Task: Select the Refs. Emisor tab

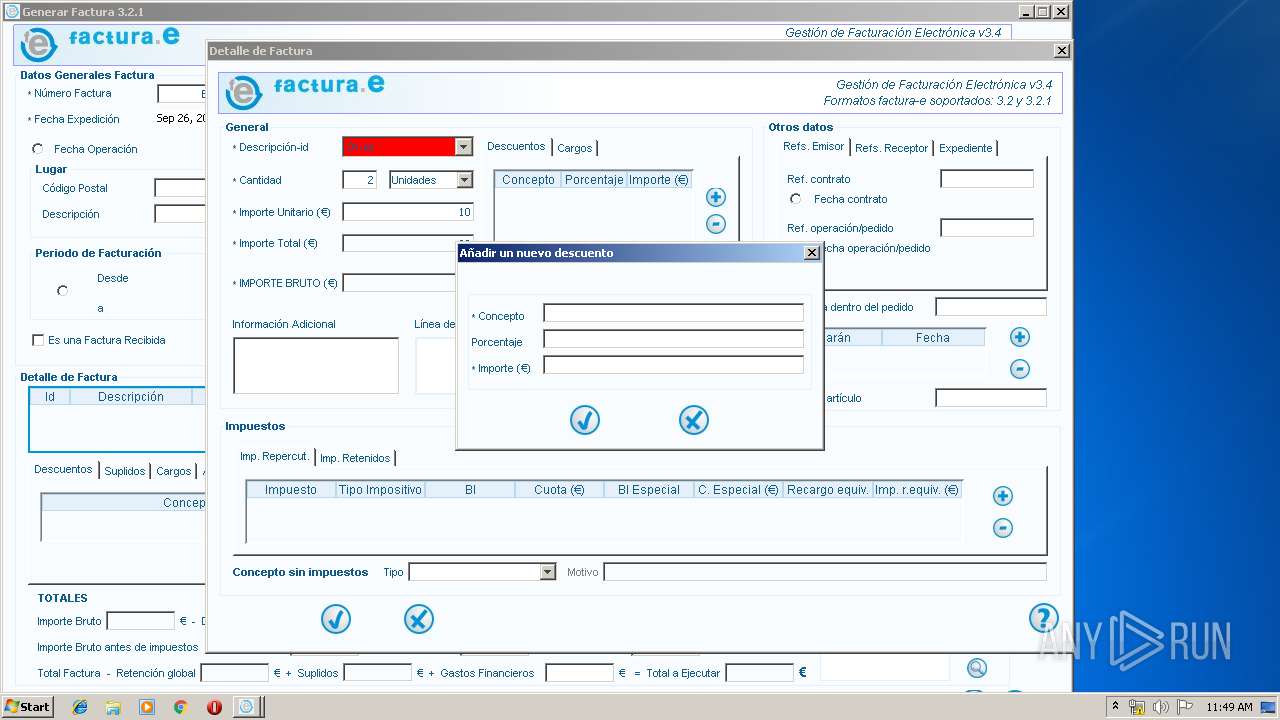Action: [x=814, y=147]
